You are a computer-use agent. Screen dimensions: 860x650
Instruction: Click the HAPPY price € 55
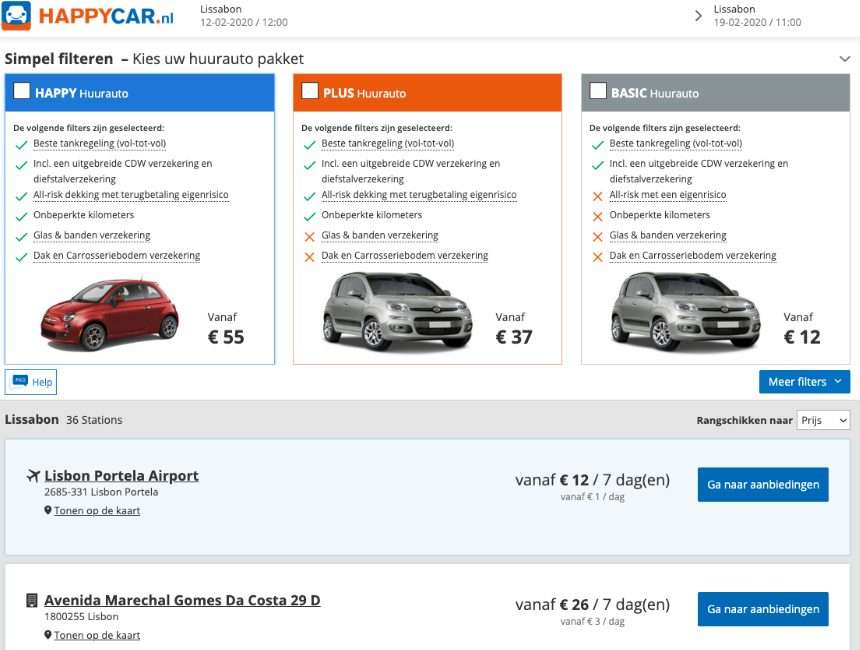(225, 337)
